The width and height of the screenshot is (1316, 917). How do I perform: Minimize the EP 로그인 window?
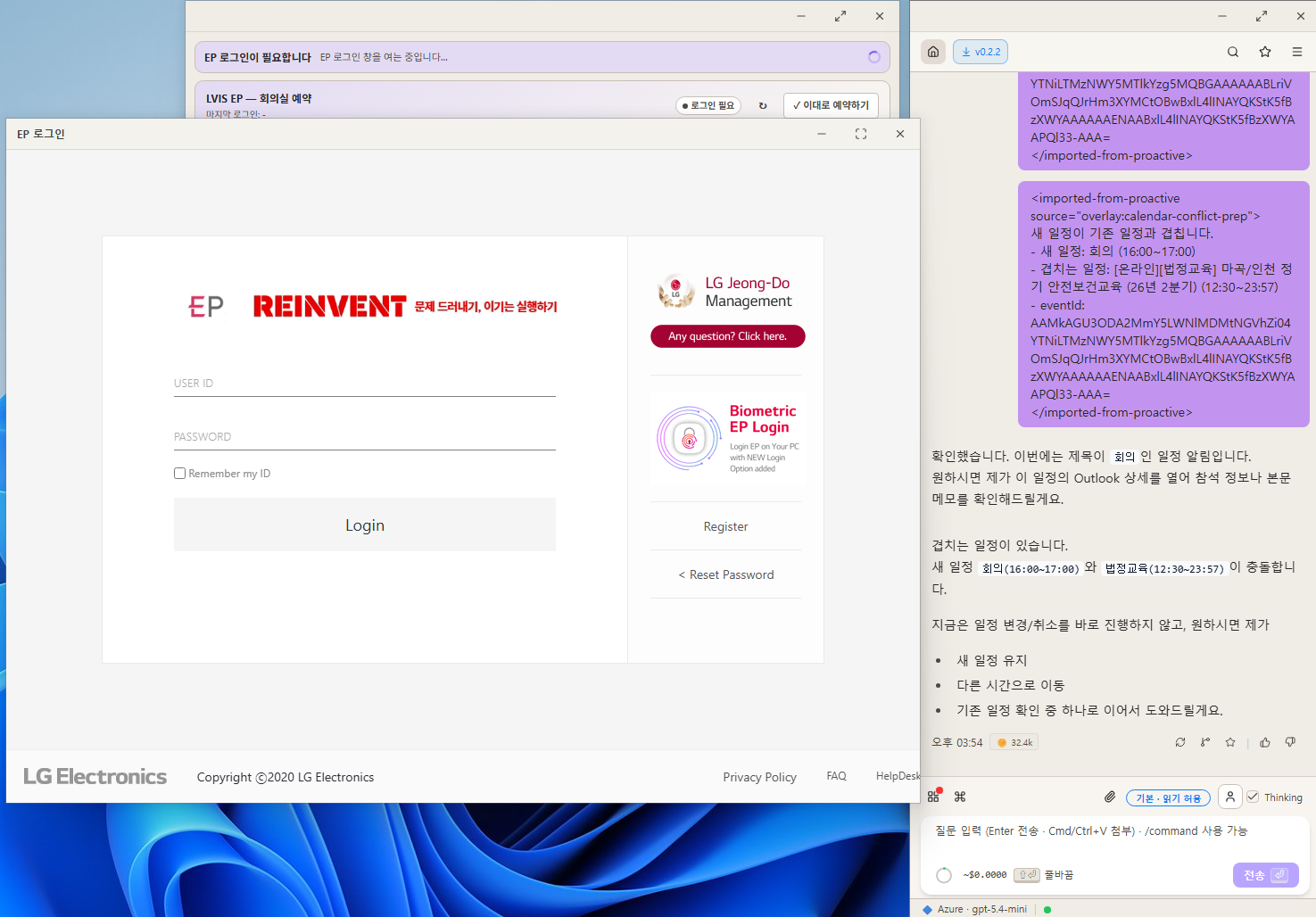click(x=822, y=134)
